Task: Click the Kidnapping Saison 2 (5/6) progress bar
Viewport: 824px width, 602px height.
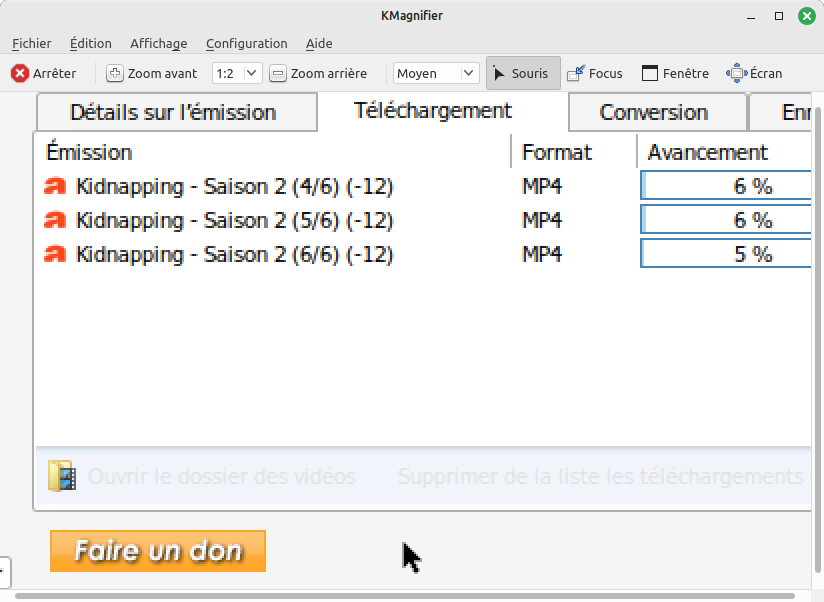Action: tap(725, 220)
